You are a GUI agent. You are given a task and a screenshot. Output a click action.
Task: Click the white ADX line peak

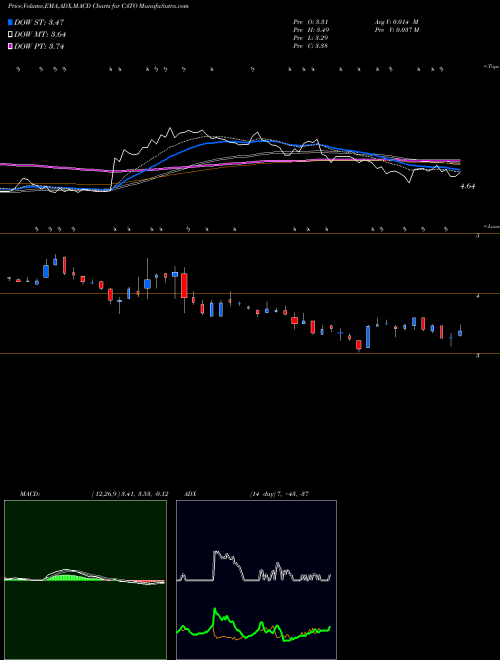click(x=216, y=552)
